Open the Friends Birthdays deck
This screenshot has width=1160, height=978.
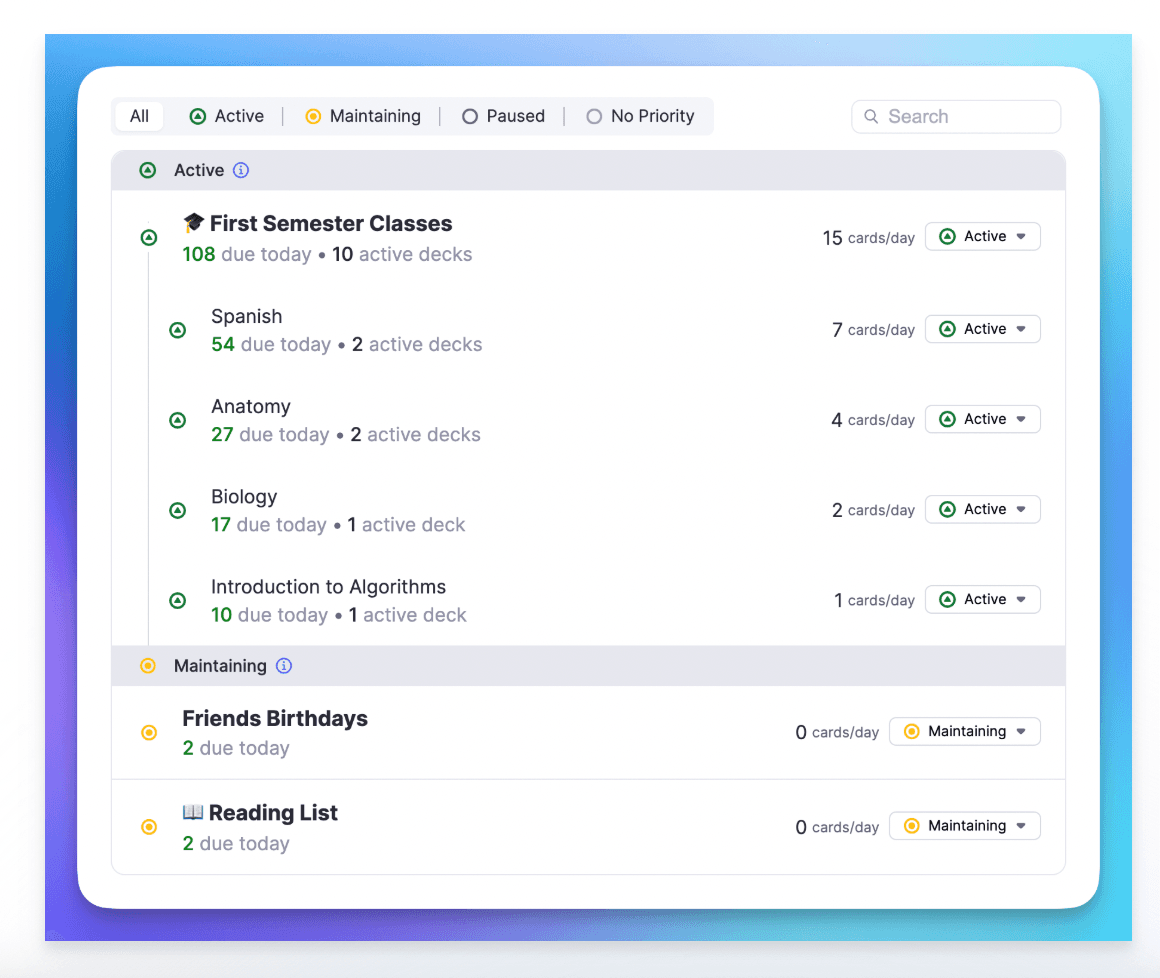point(274,718)
